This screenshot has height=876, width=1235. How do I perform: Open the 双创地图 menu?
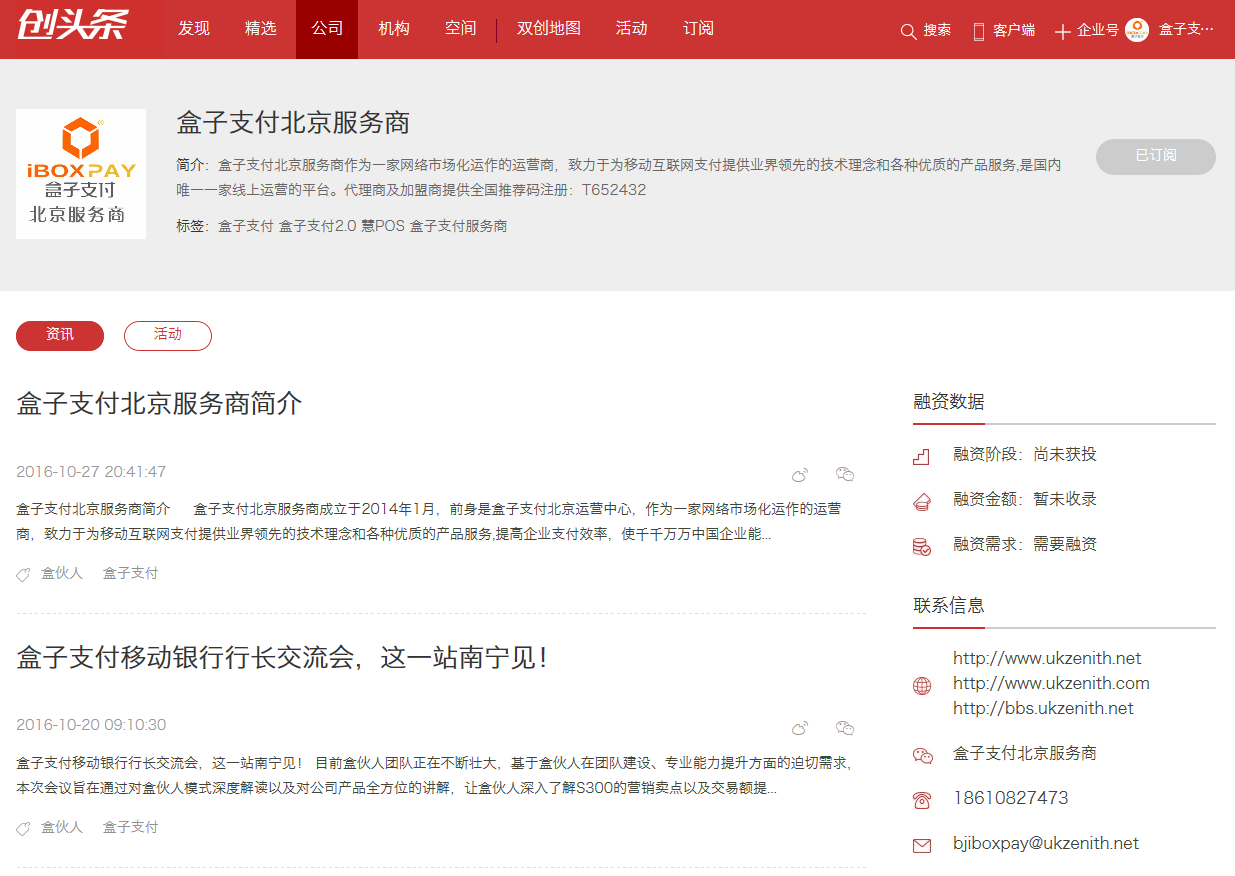point(549,29)
